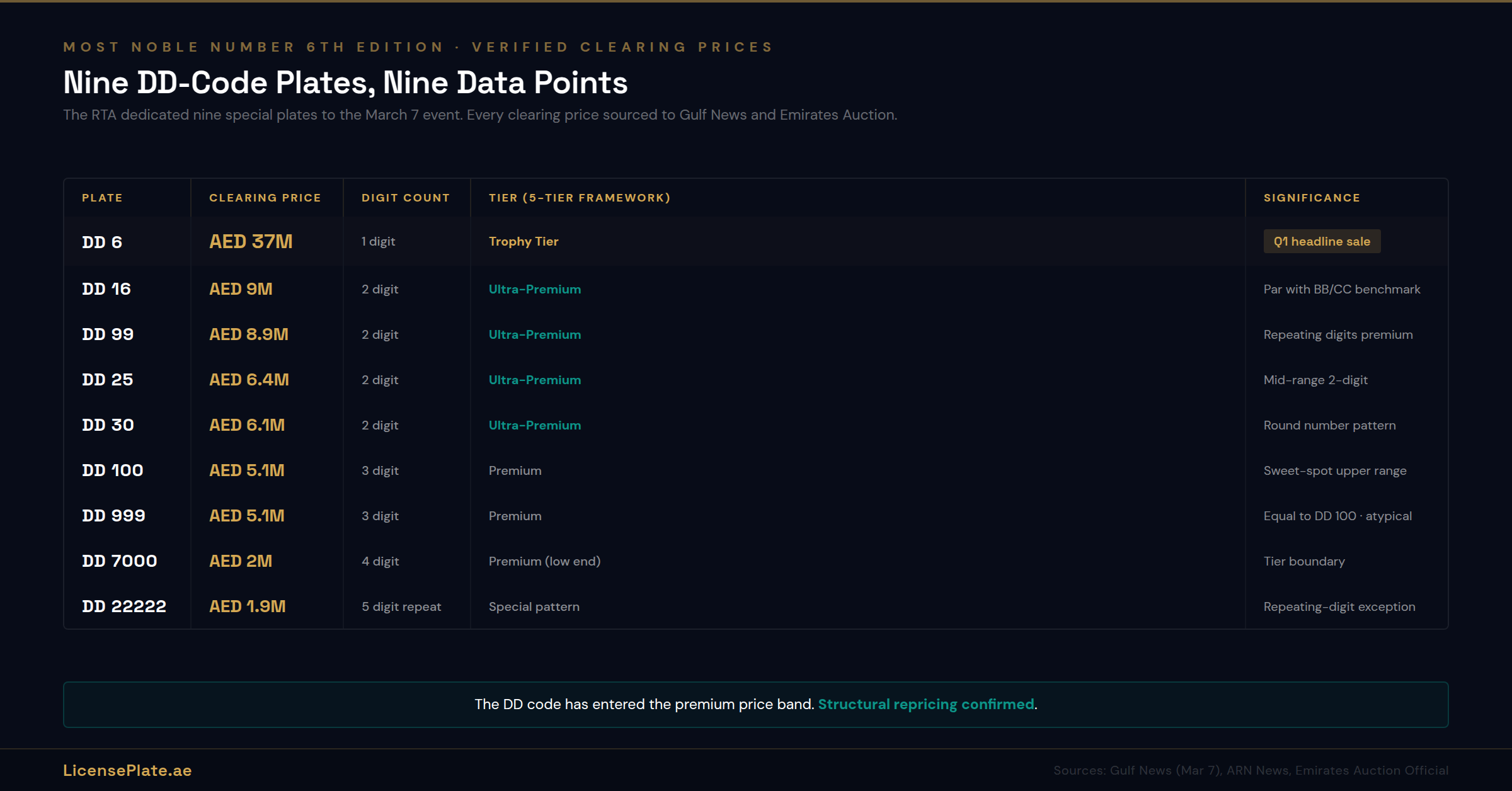Click Premium (low end) tier label
1512x791 pixels.
pyautogui.click(x=544, y=561)
